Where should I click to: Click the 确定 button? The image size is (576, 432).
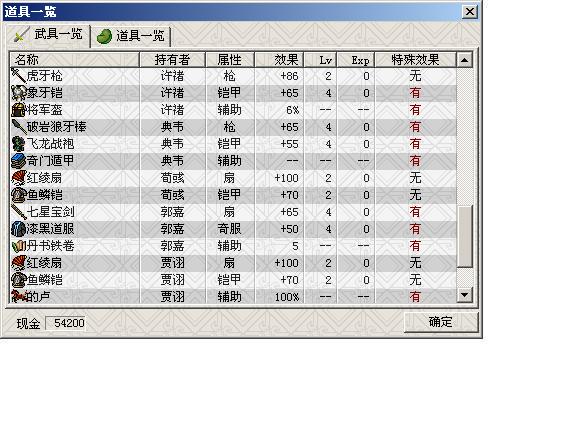(x=440, y=322)
